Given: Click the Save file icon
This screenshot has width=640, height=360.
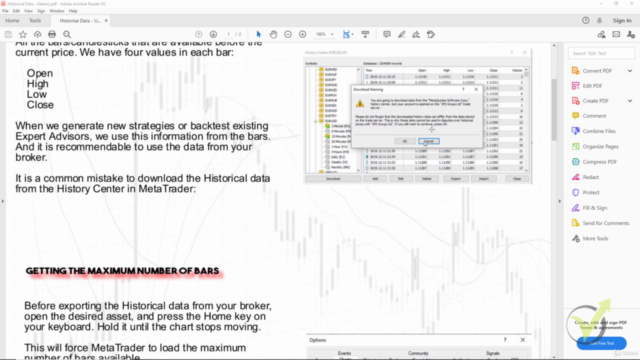Looking at the screenshot, I should (8, 34).
